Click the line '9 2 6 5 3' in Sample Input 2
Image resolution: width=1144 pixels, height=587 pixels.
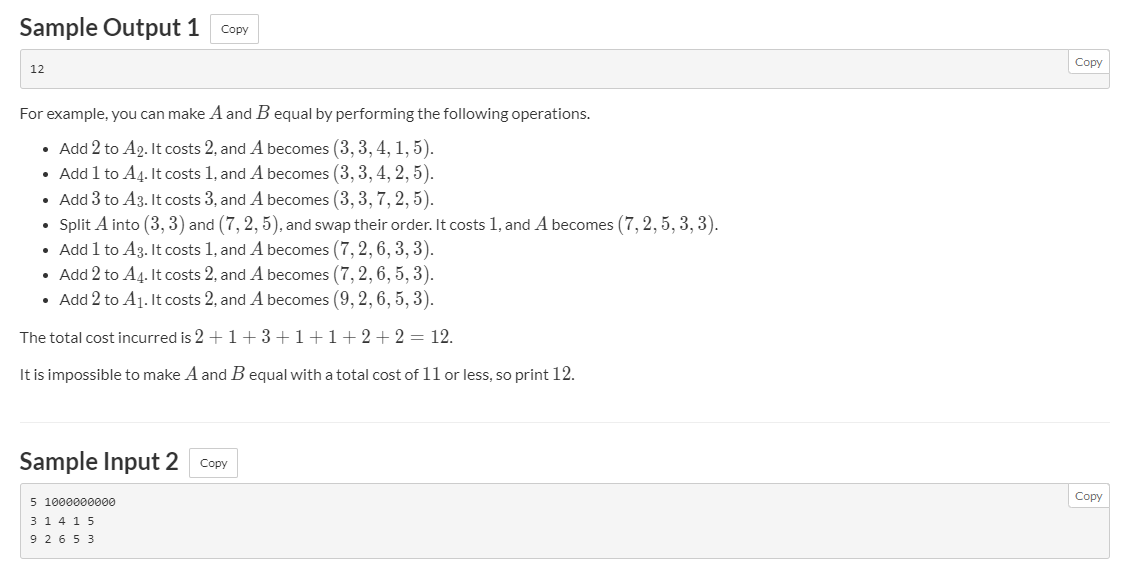click(62, 539)
